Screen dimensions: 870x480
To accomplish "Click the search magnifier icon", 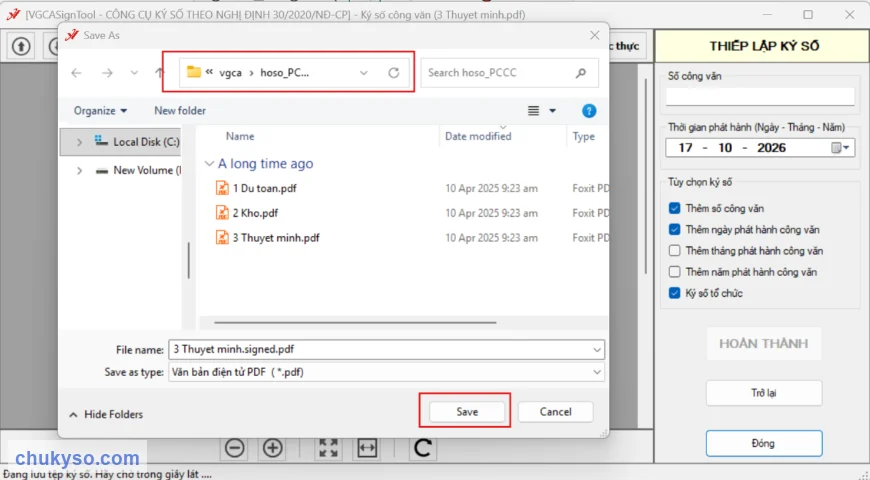I will pyautogui.click(x=581, y=73).
